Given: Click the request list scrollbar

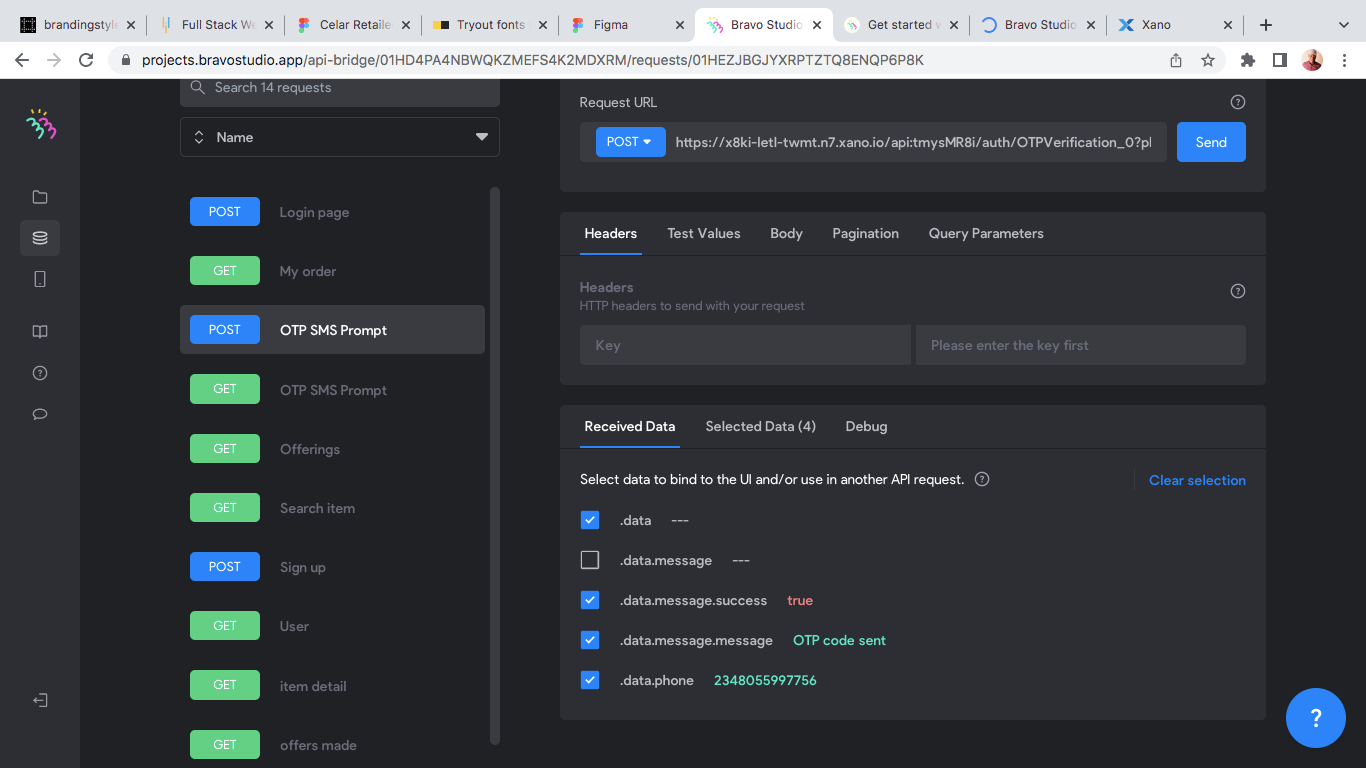Looking at the screenshot, I should (x=494, y=465).
